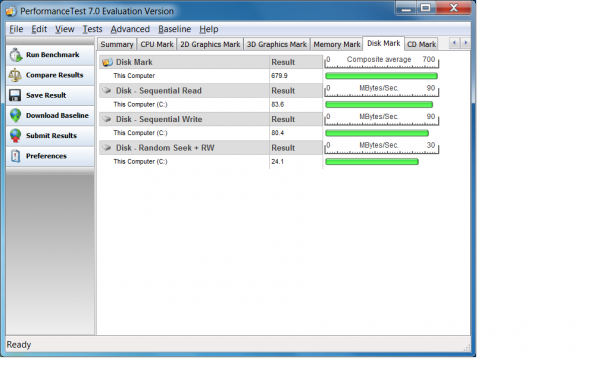Click the Submit Results label
Image resolution: width=600 pixels, height=375 pixels.
[x=51, y=135]
